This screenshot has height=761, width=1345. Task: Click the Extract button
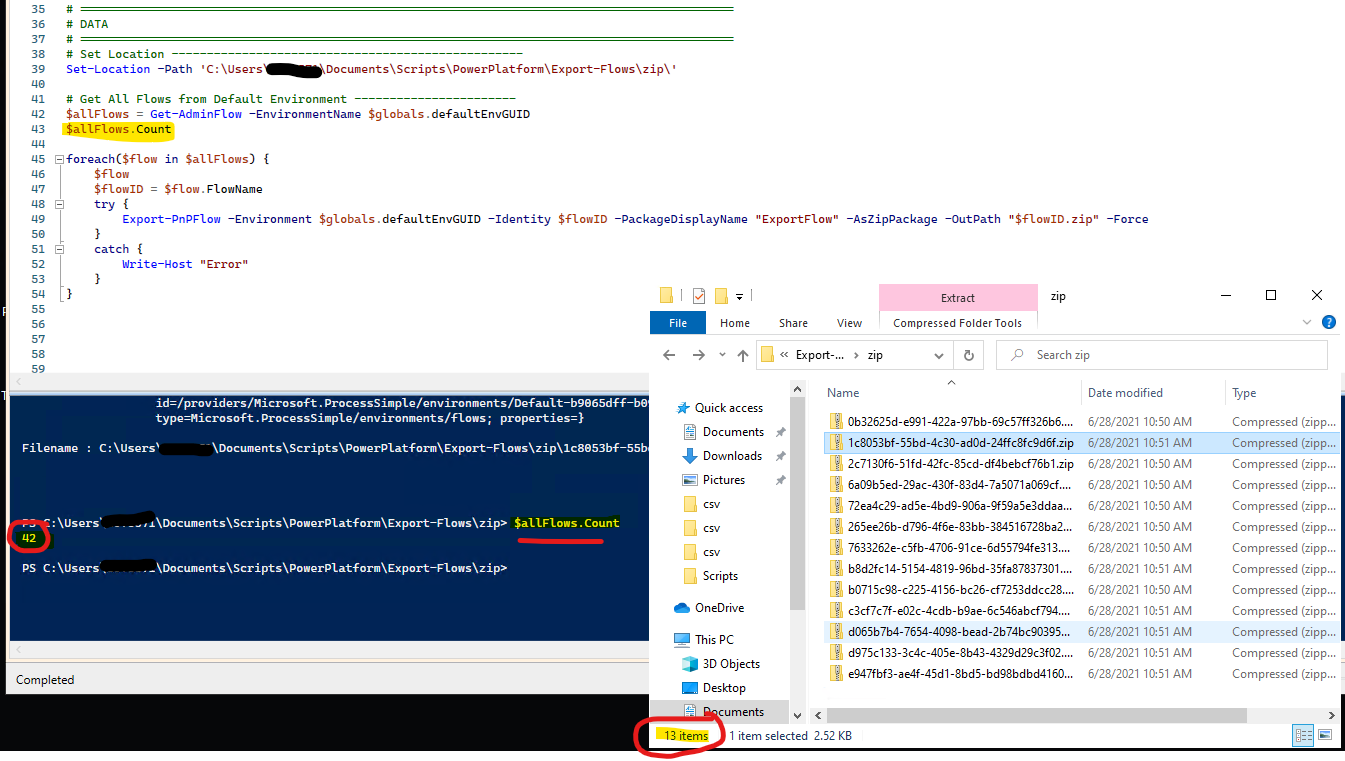click(x=957, y=297)
